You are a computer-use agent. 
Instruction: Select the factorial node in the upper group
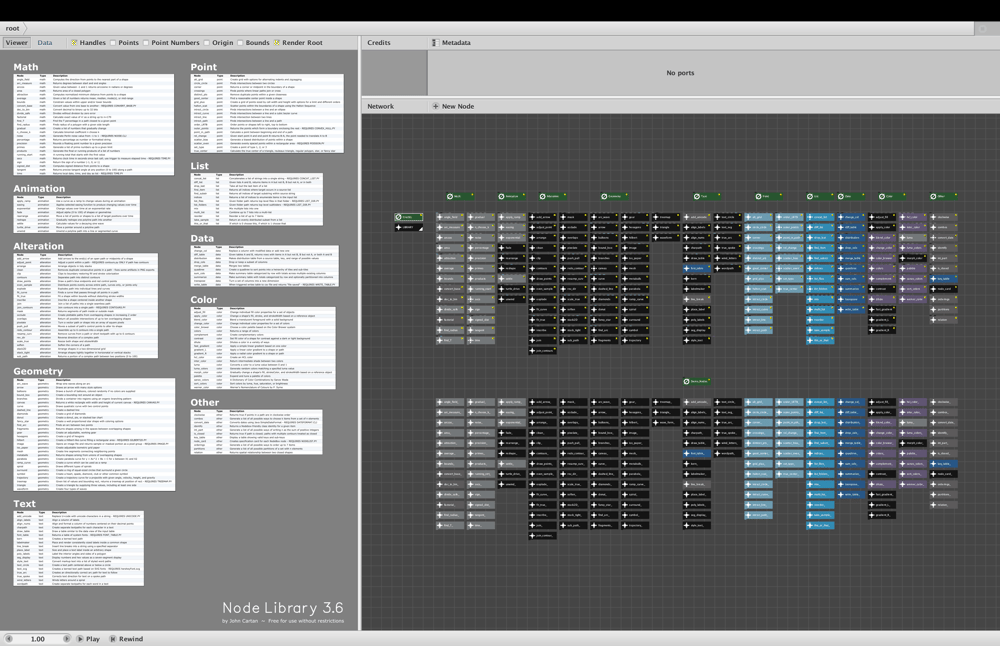coord(450,320)
